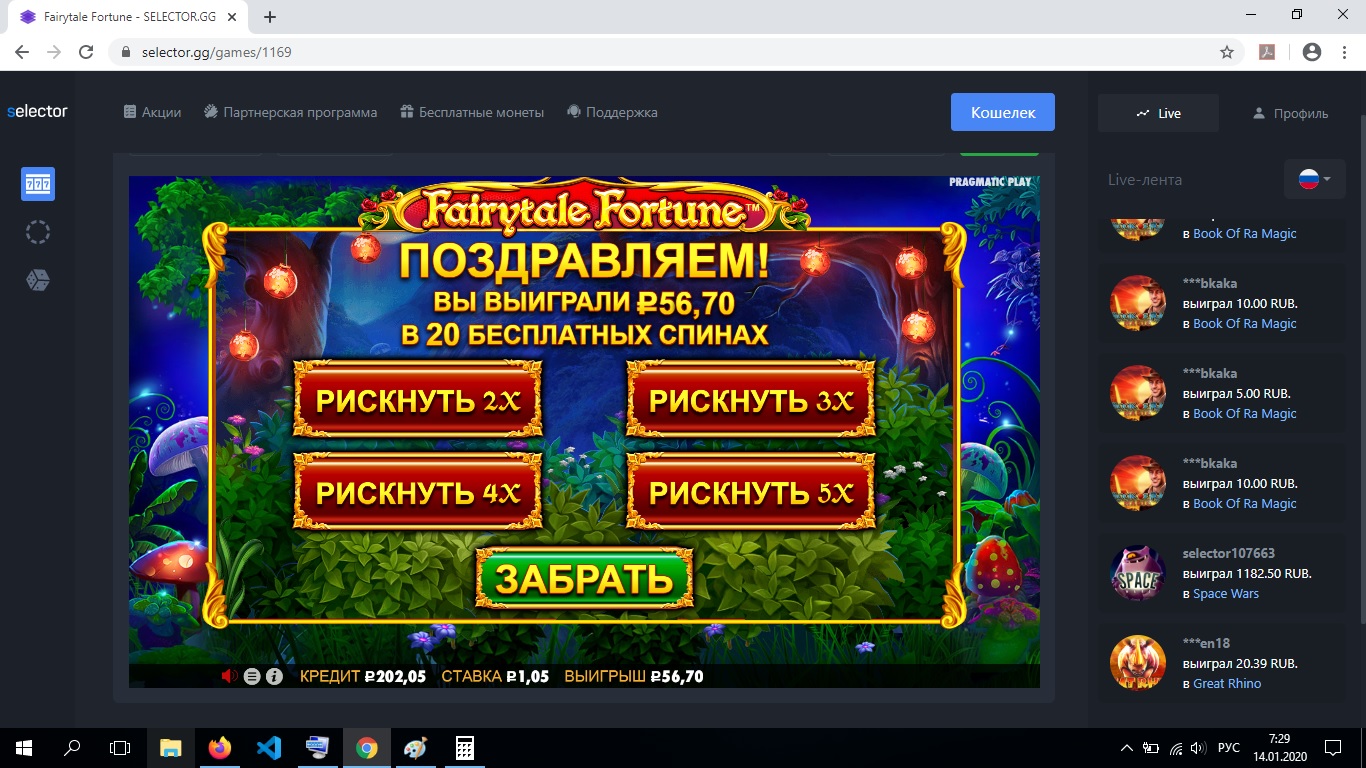The image size is (1366, 768).
Task: Open the Поддержка page
Action: [612, 112]
